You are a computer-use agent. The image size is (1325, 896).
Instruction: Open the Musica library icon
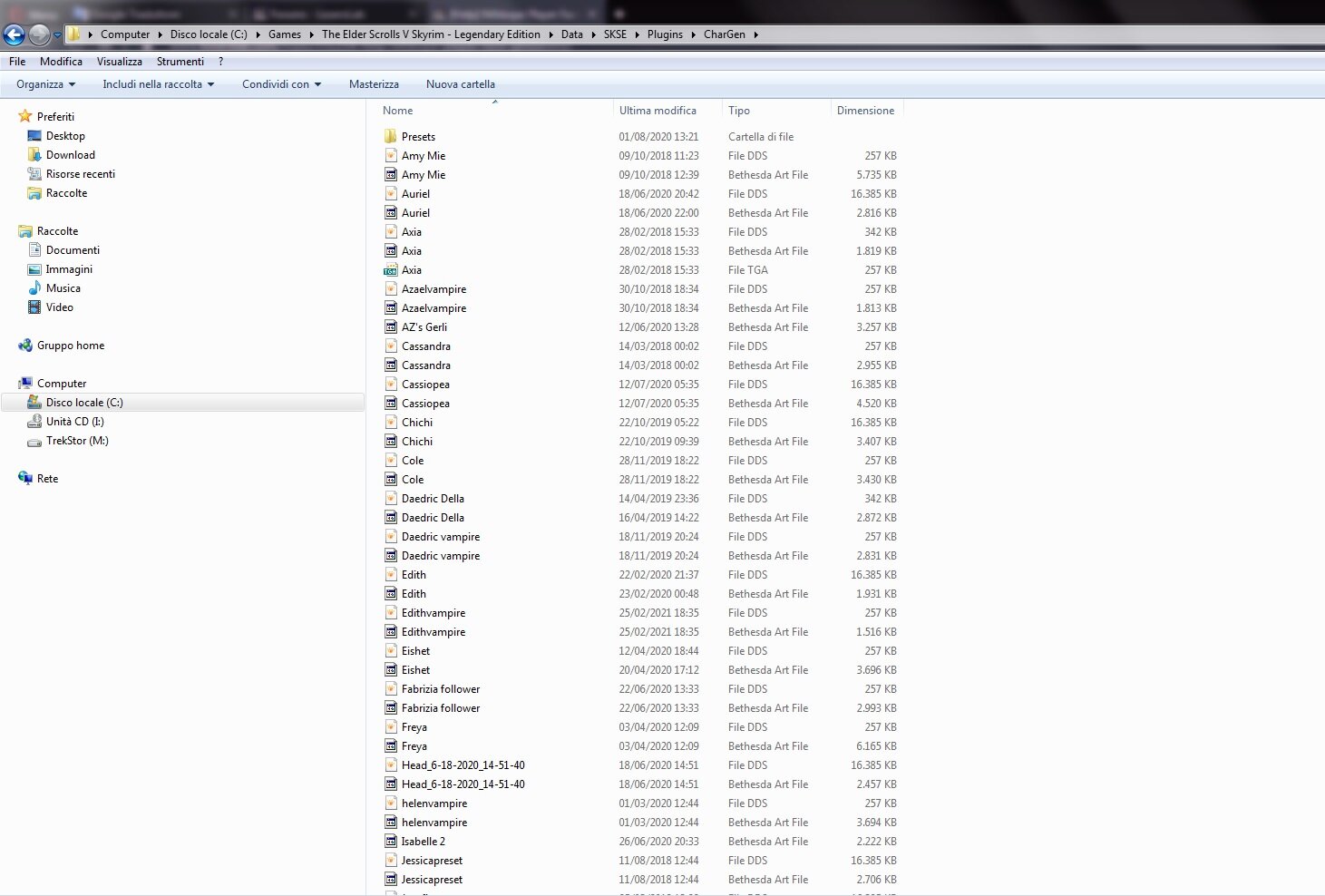[x=35, y=288]
